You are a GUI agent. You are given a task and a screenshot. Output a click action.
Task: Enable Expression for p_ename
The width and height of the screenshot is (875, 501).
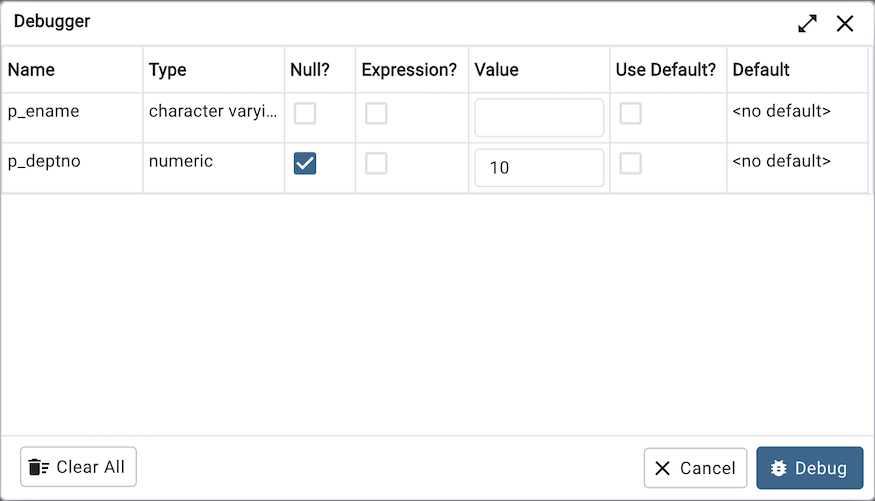click(x=376, y=114)
